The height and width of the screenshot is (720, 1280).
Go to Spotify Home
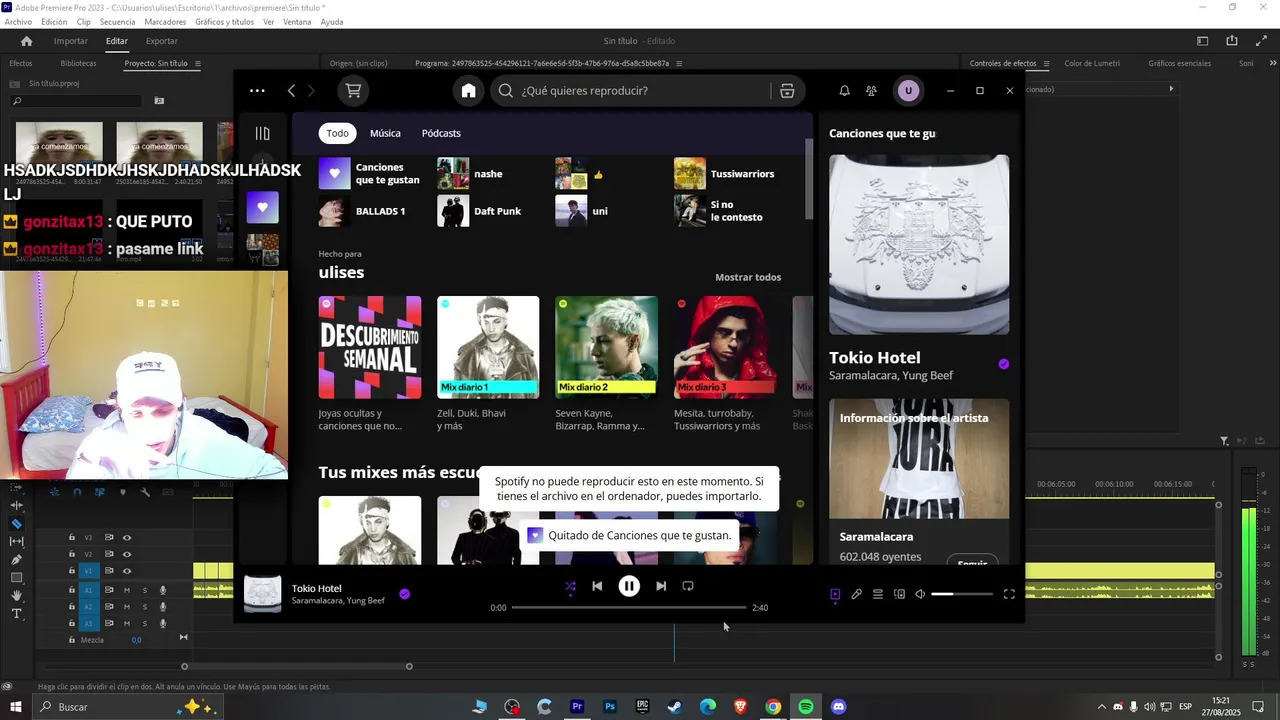[x=468, y=90]
